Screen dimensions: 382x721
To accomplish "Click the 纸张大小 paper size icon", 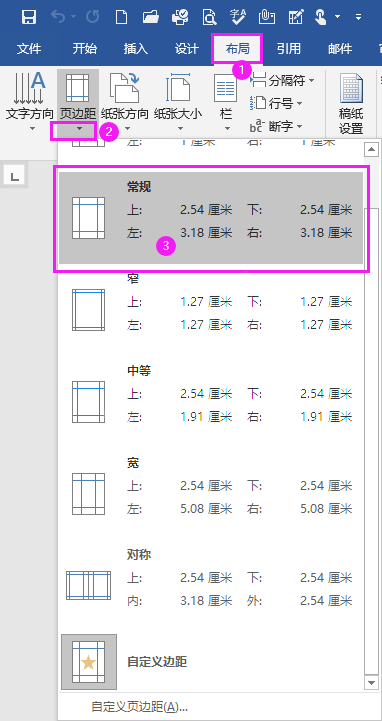I will pos(178,88).
